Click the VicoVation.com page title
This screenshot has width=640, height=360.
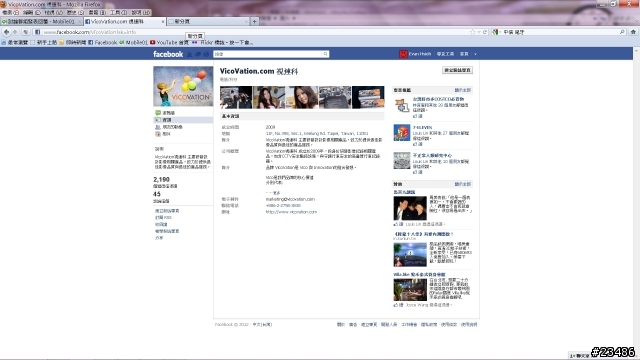coord(259,71)
